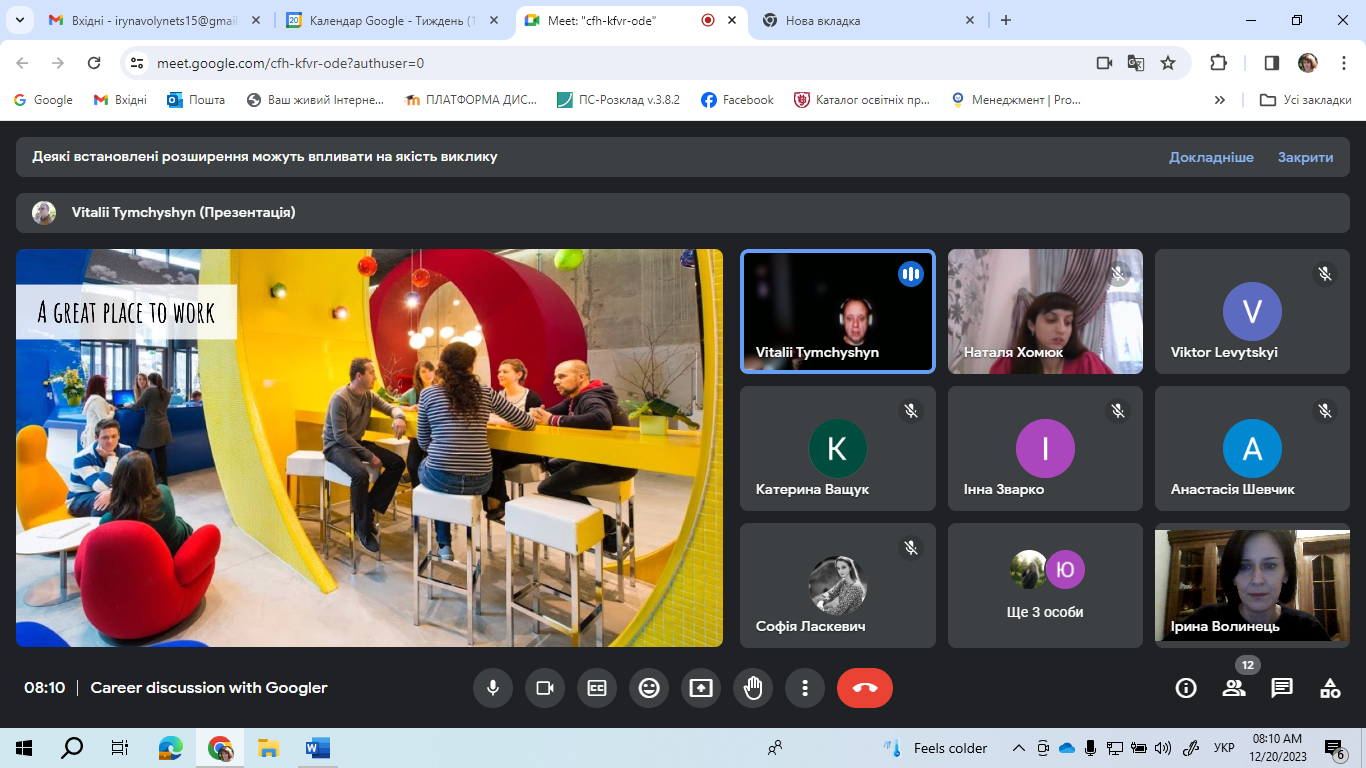Image resolution: width=1366 pixels, height=768 pixels.
Task: Open the activities icon
Action: [x=1330, y=688]
